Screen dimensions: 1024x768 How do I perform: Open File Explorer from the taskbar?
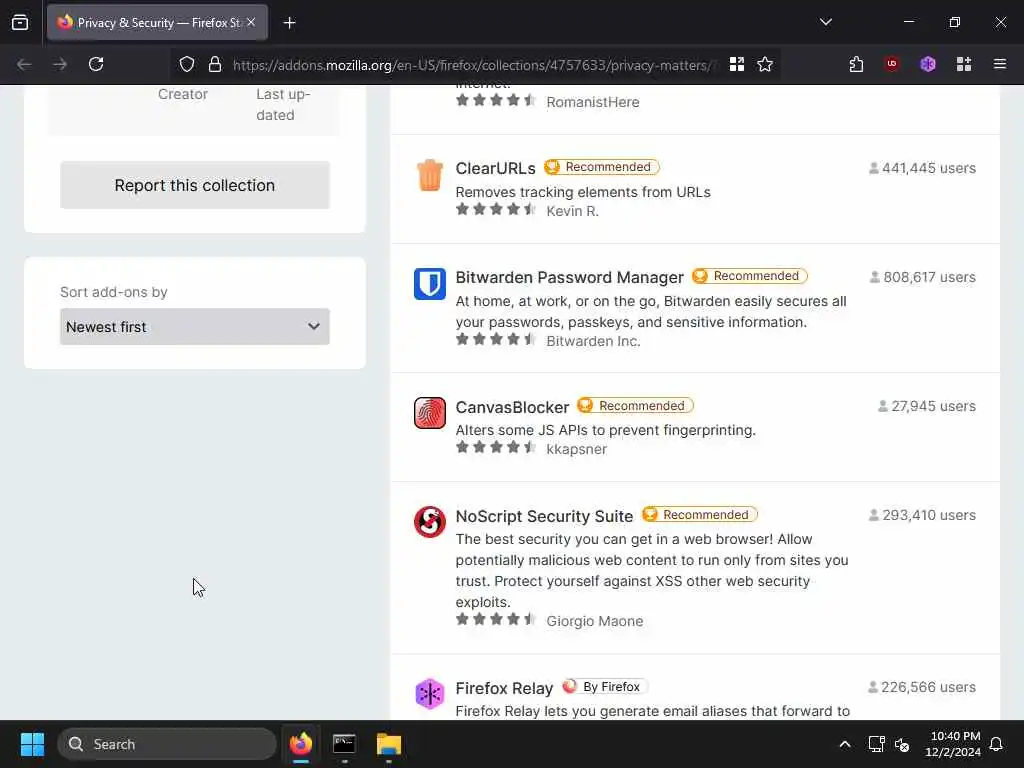(389, 744)
